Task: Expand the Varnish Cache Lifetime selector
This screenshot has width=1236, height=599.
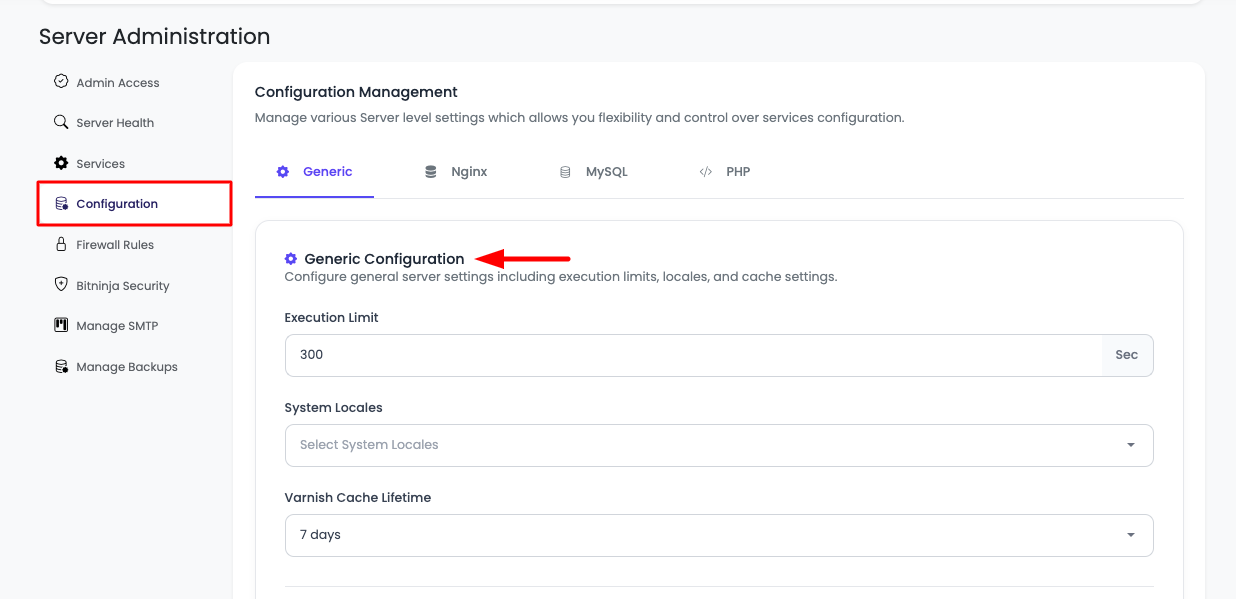Action: click(719, 535)
